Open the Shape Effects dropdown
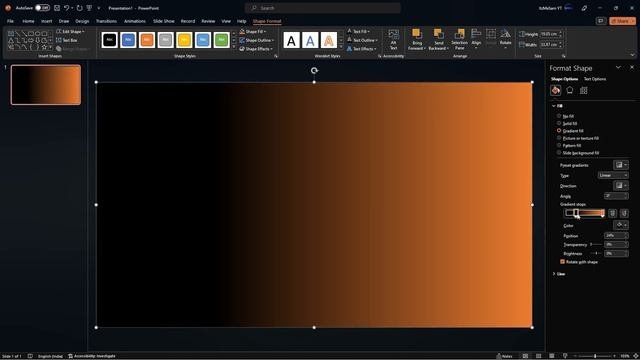The image size is (640, 360). [x=256, y=49]
